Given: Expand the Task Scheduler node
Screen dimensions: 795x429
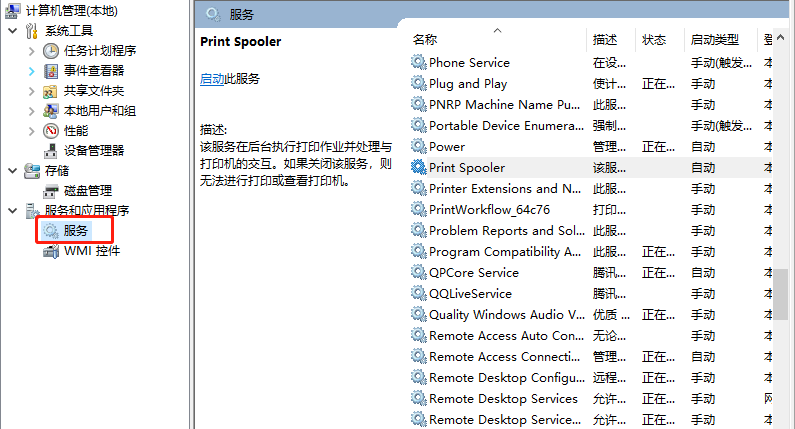Looking at the screenshot, I should tap(31, 51).
